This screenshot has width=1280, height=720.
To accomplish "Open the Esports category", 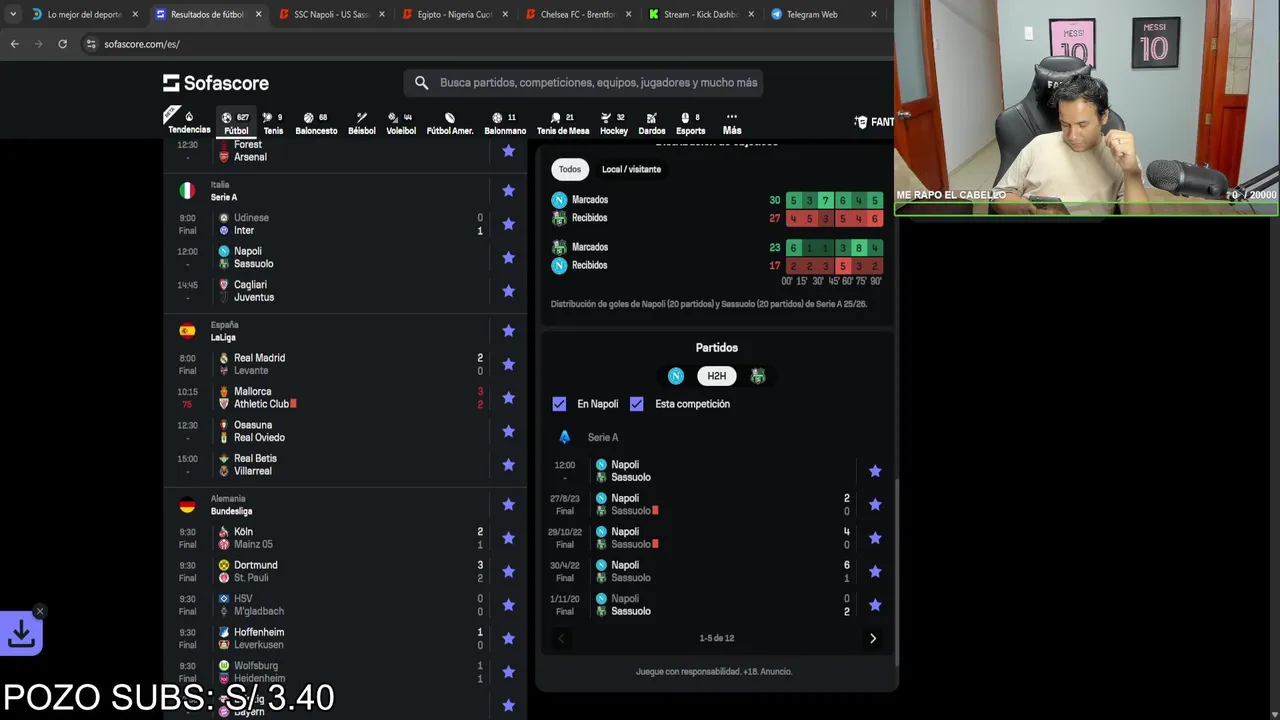I will [x=691, y=123].
